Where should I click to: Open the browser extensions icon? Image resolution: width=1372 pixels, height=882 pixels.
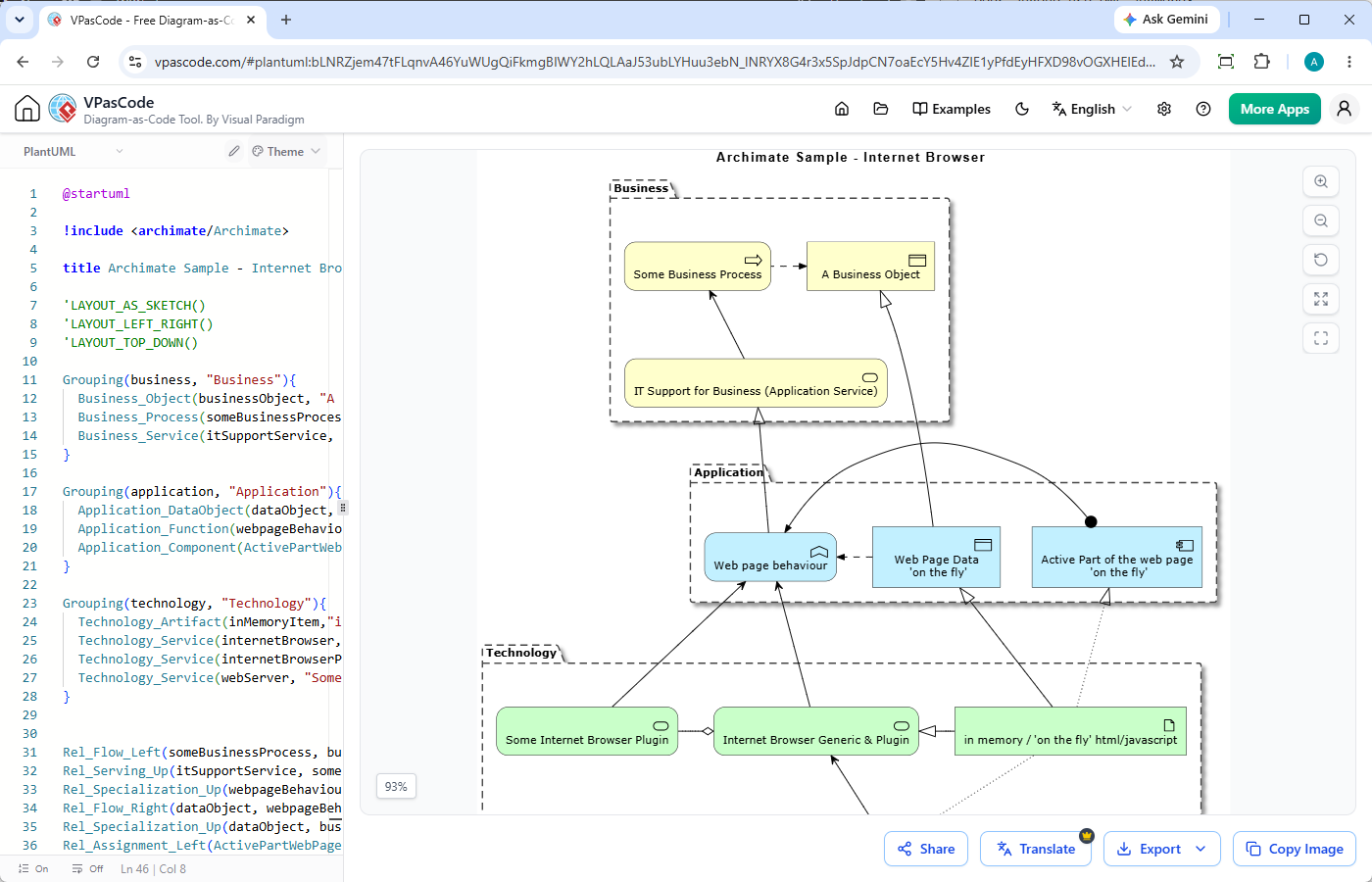1262,62
